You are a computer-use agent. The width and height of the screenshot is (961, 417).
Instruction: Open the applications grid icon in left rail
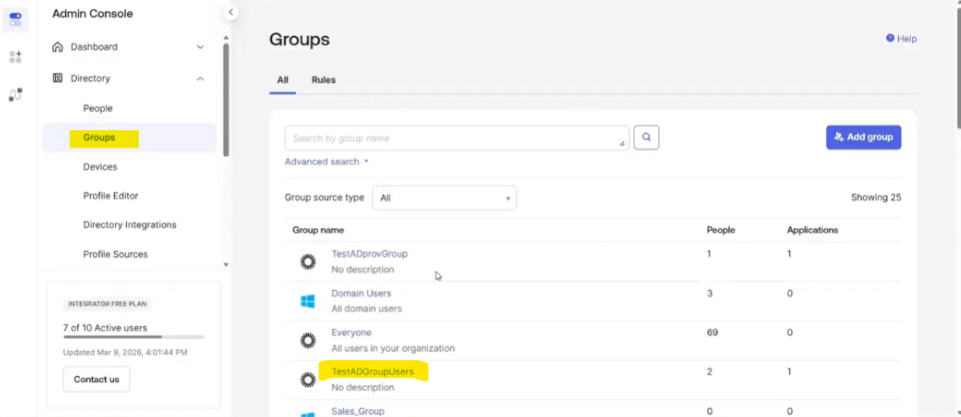15,58
